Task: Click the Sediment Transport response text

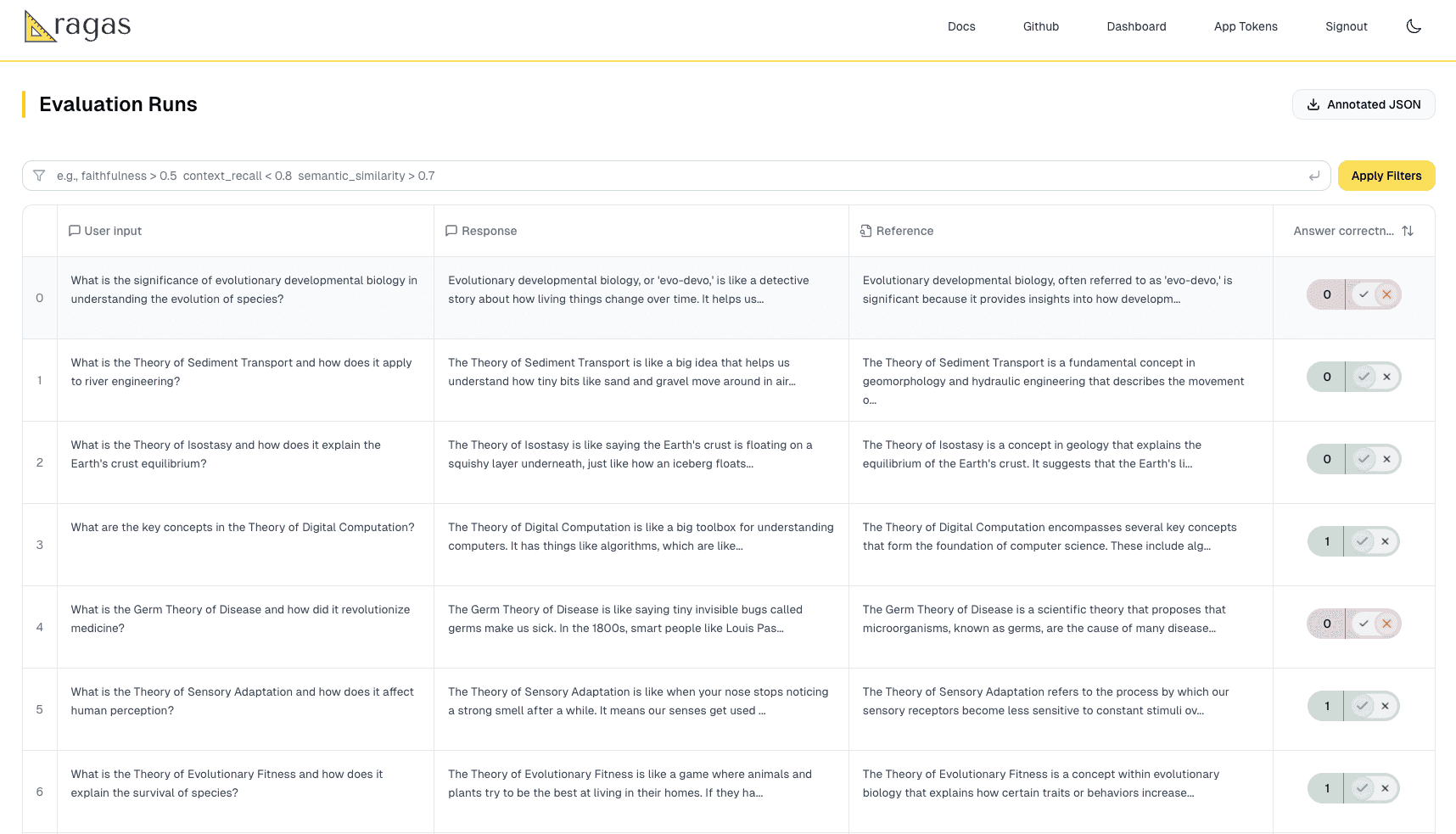Action: coord(622,372)
